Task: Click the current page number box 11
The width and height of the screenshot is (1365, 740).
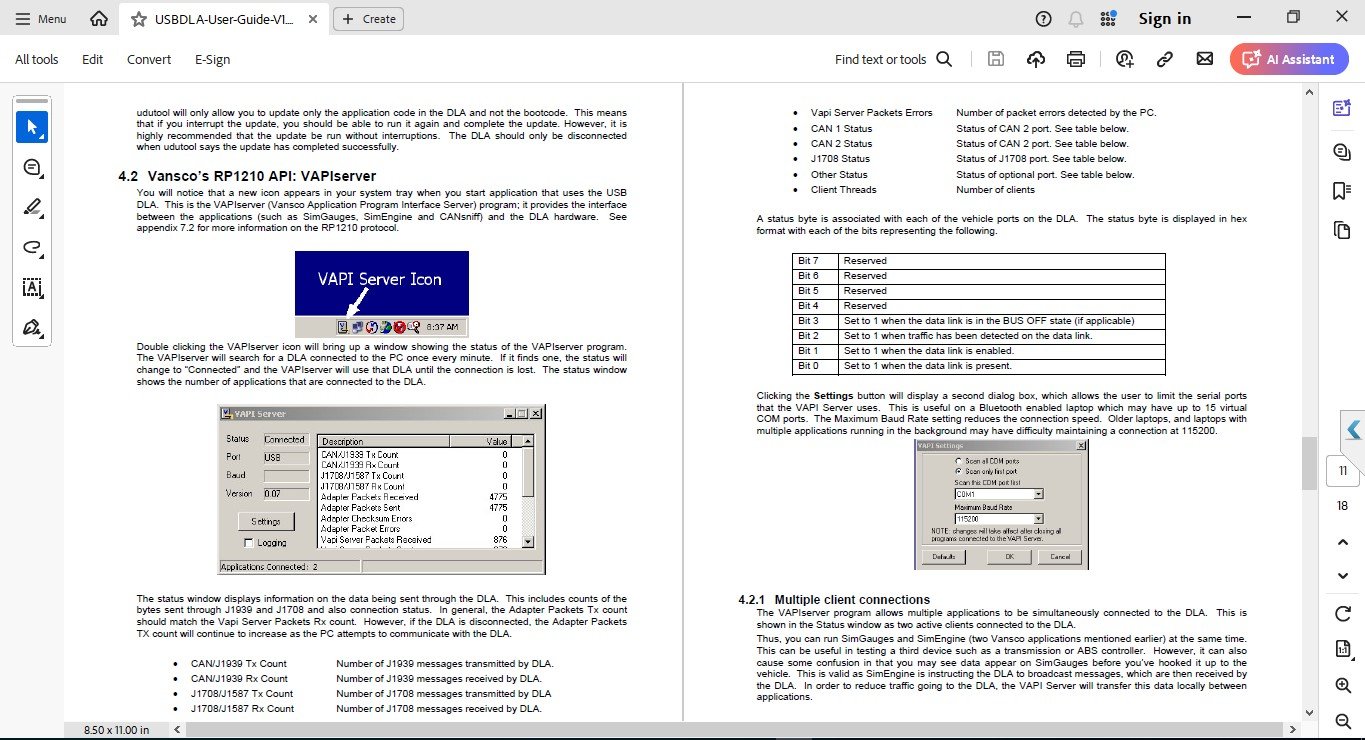Action: [x=1343, y=471]
